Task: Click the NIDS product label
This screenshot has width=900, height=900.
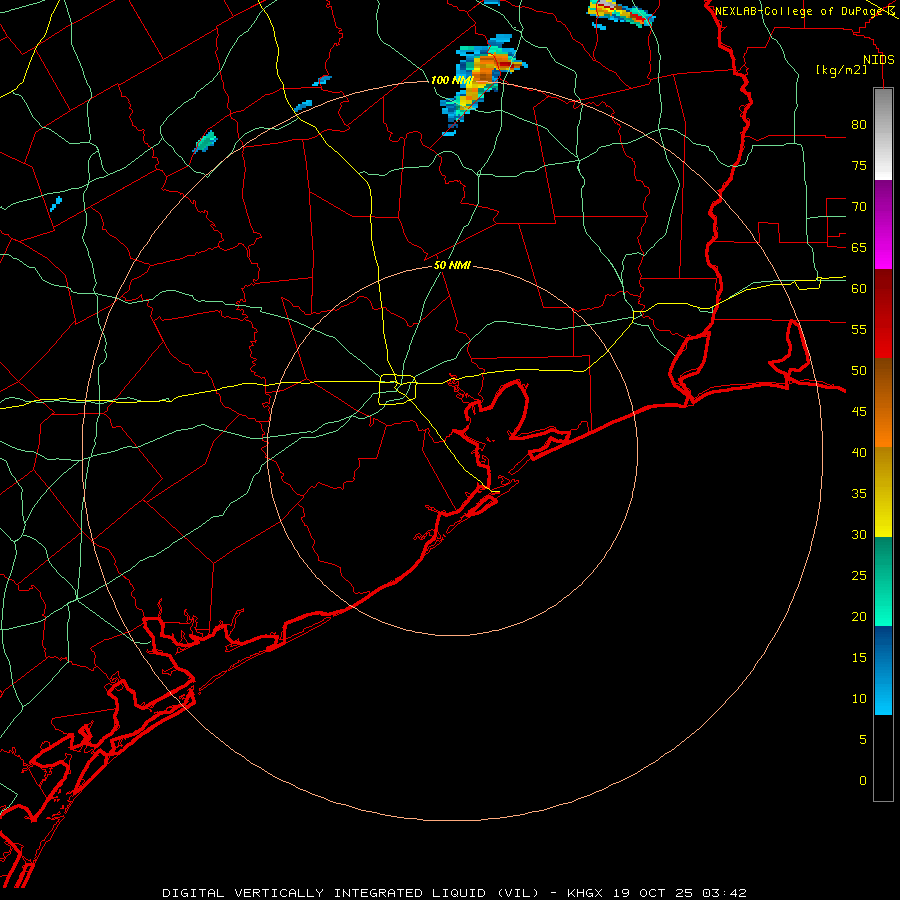Action: pyautogui.click(x=879, y=60)
